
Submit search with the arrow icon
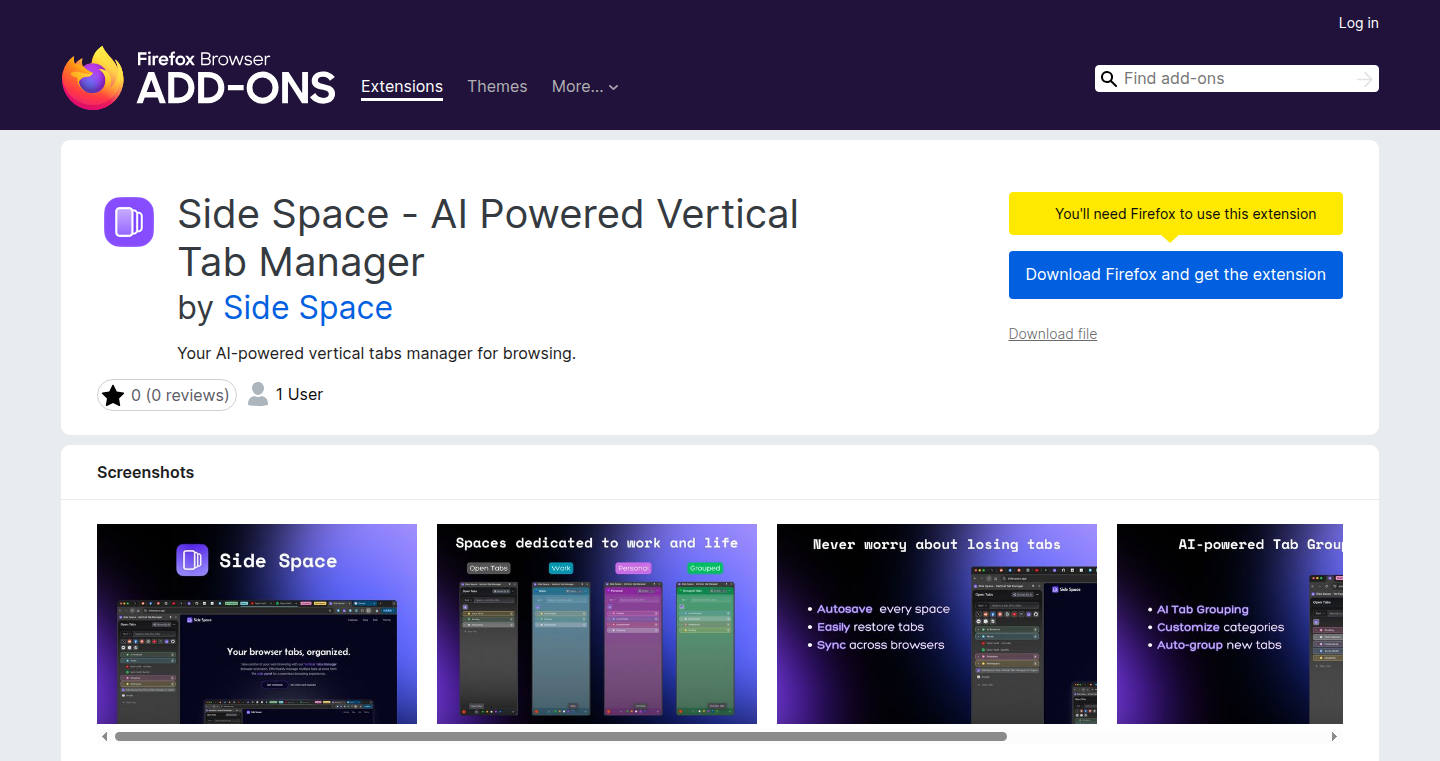(x=1365, y=79)
